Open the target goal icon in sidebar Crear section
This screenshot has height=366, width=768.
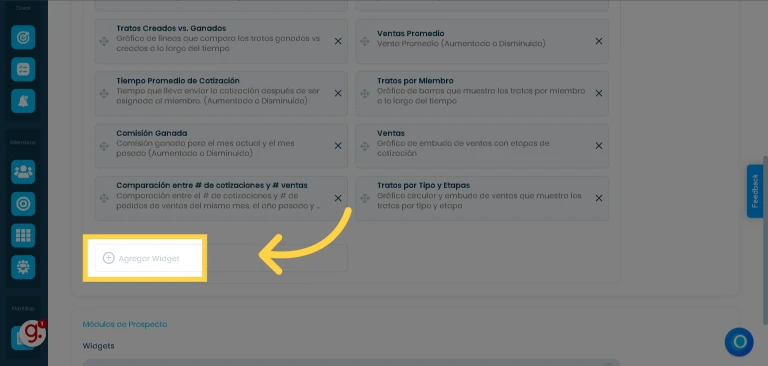click(x=23, y=38)
